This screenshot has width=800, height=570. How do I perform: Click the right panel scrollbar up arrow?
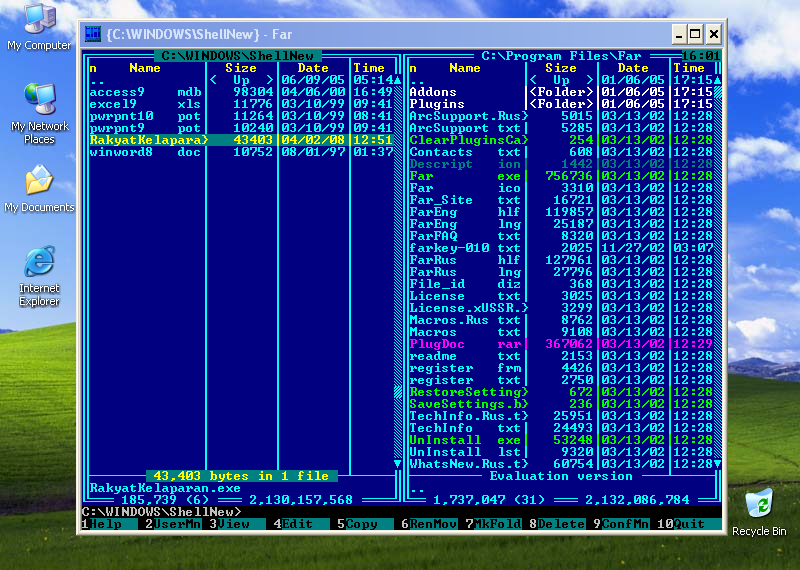(x=718, y=80)
